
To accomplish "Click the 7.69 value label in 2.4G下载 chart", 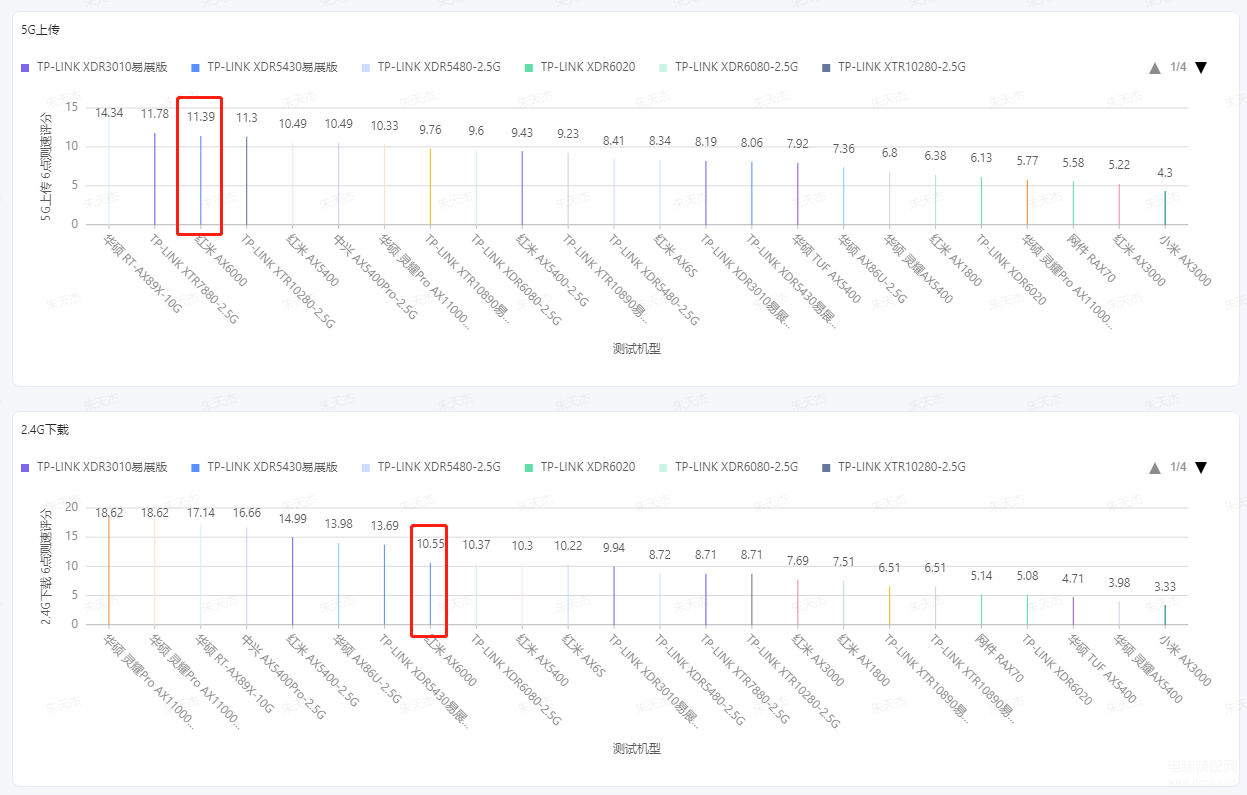I will [x=797, y=561].
